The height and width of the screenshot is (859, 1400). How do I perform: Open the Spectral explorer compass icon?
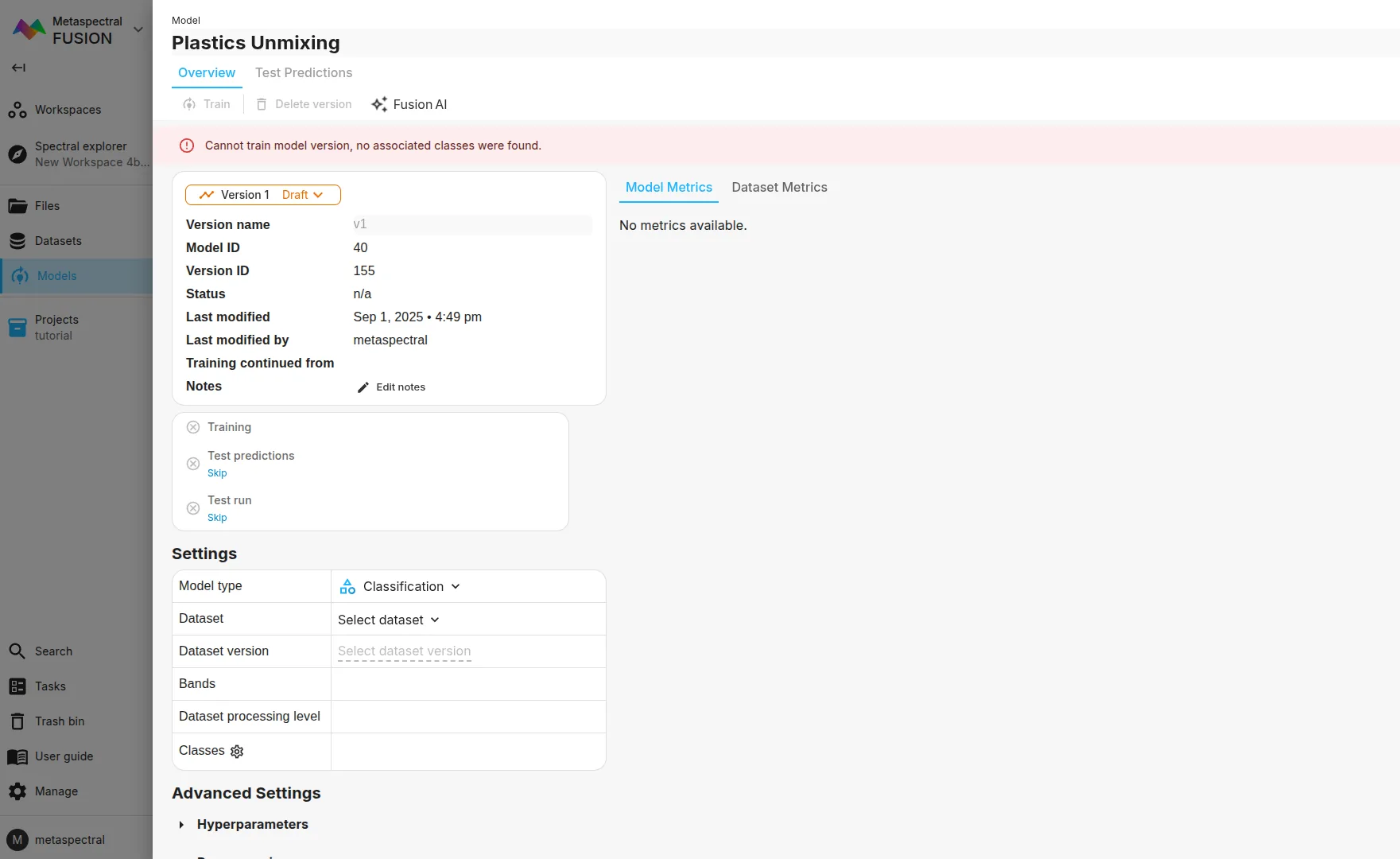[17, 154]
